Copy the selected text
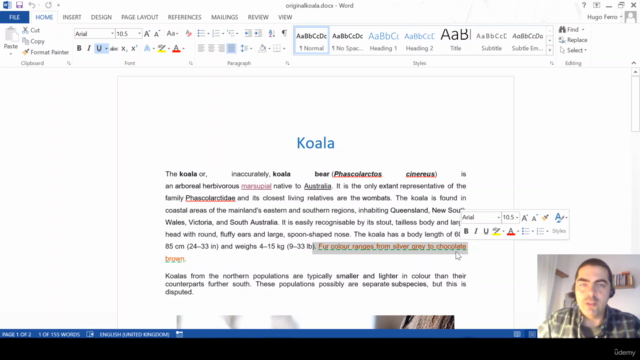 33,41
